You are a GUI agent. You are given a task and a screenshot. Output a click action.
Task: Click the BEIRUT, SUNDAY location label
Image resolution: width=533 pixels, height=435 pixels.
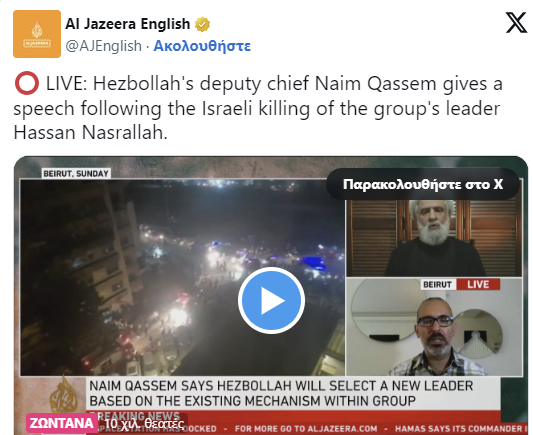[x=76, y=174]
